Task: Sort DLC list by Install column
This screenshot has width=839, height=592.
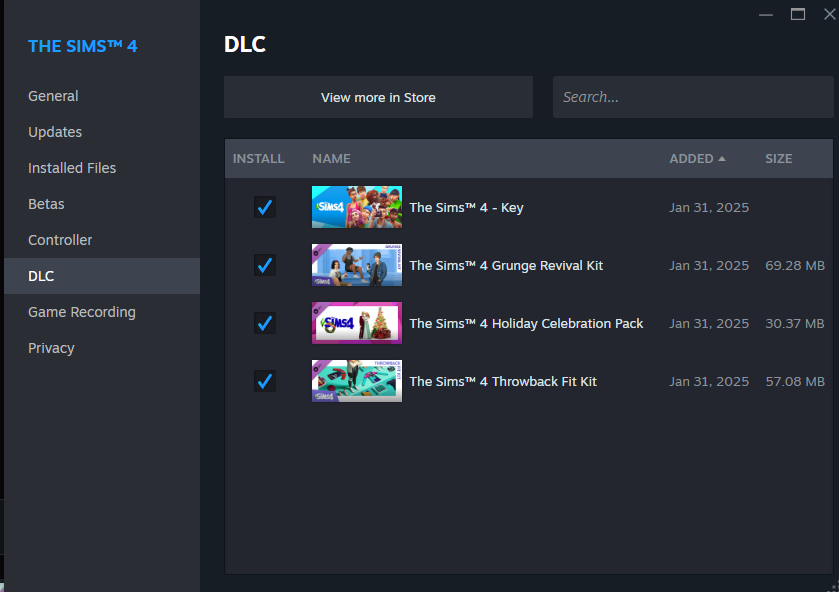Action: click(258, 158)
